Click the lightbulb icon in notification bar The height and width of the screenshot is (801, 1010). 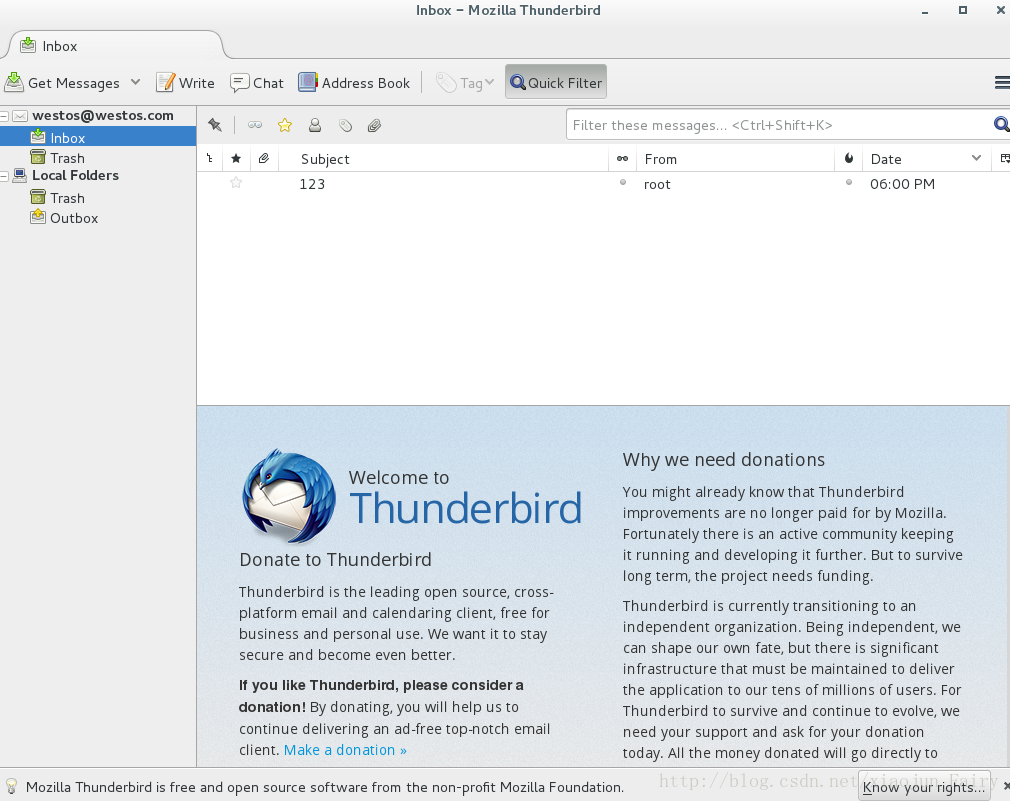[x=11, y=786]
